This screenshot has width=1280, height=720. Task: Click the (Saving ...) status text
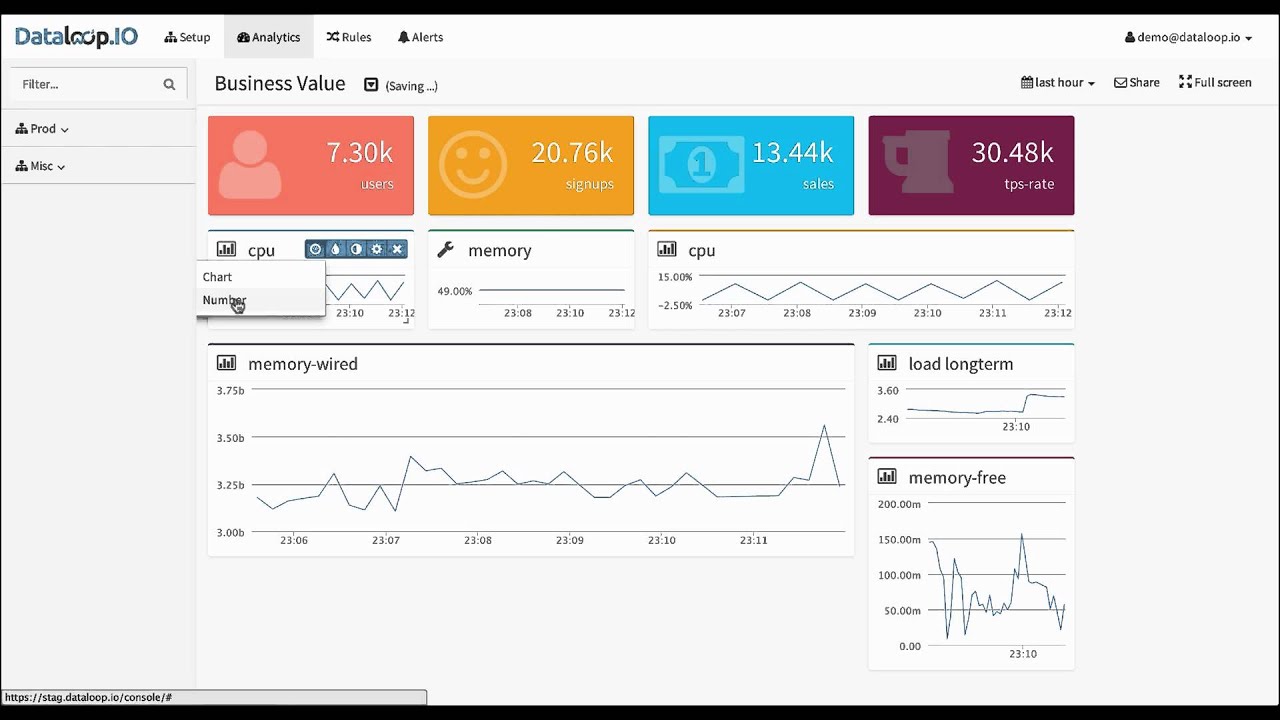point(411,86)
